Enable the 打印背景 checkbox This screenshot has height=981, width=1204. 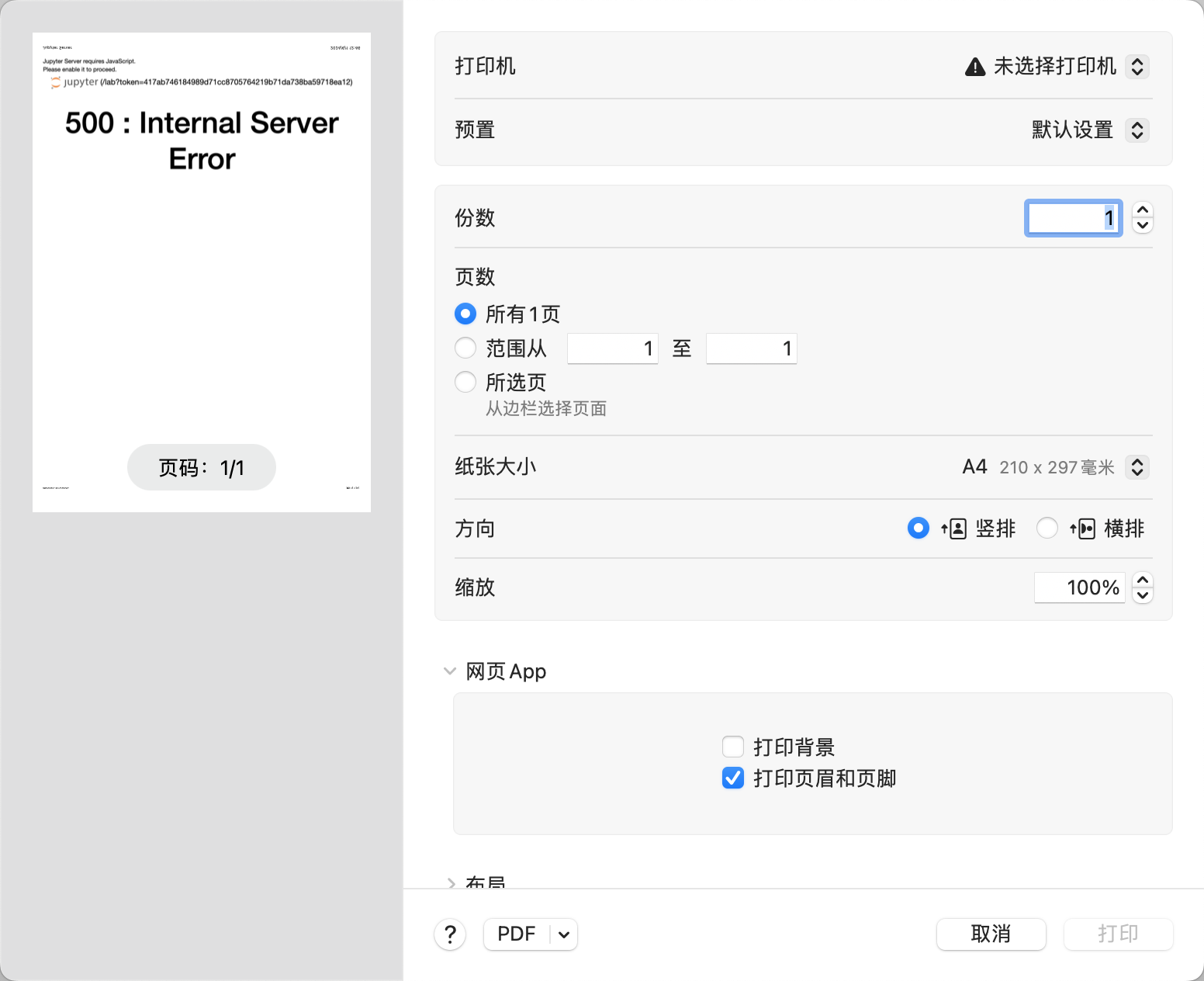pyautogui.click(x=733, y=747)
